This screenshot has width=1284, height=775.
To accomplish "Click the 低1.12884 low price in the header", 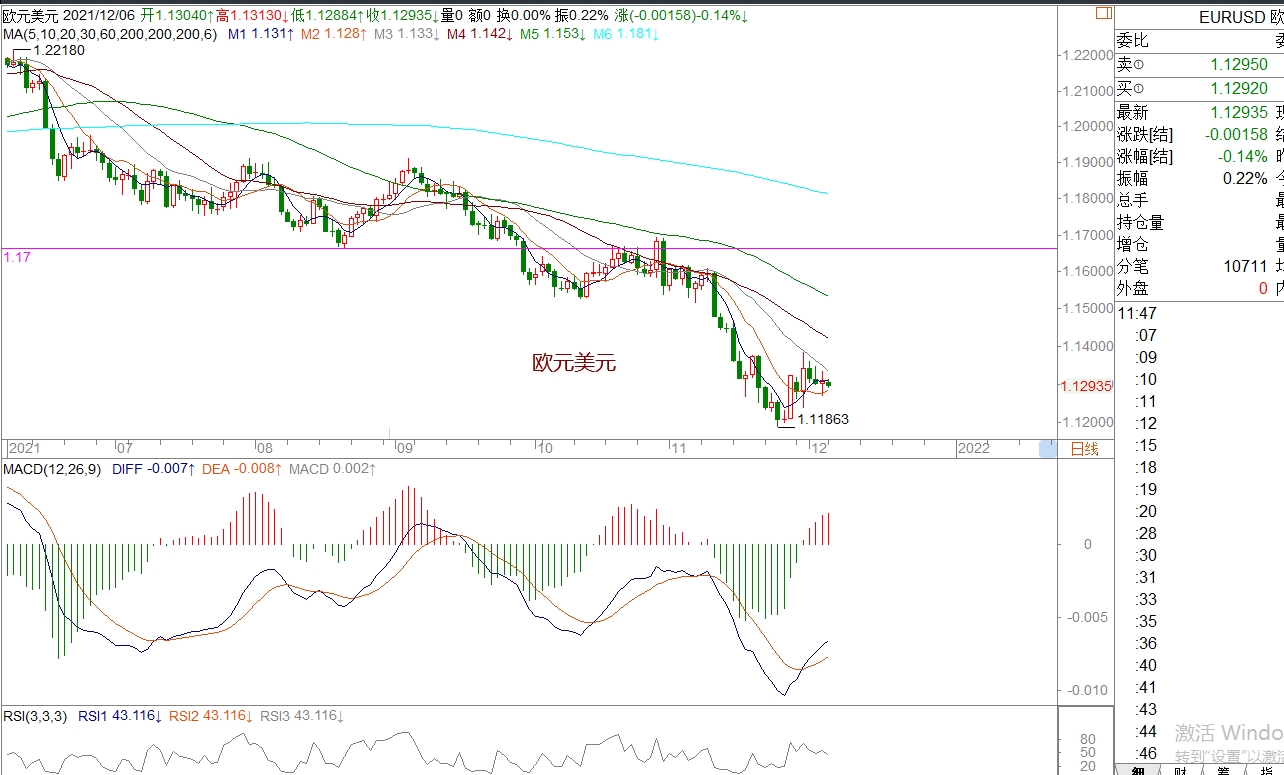I will coord(327,16).
